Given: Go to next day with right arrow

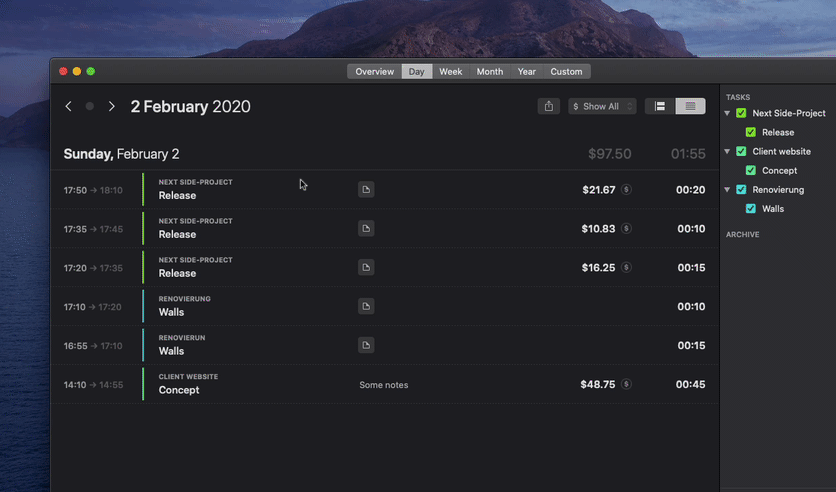Looking at the screenshot, I should click(x=111, y=106).
